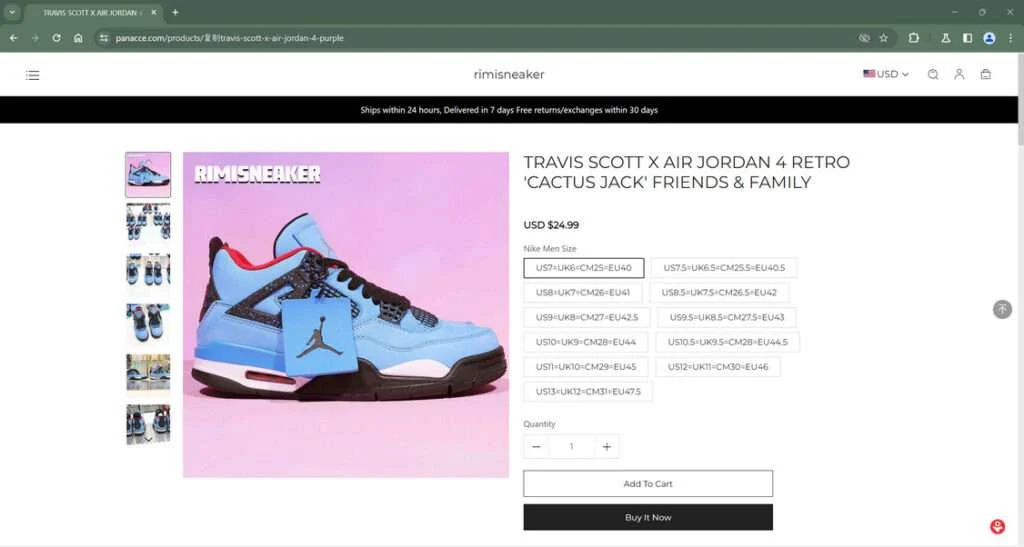
Task: Open the tab search dropdown arrow
Action: 12,12
